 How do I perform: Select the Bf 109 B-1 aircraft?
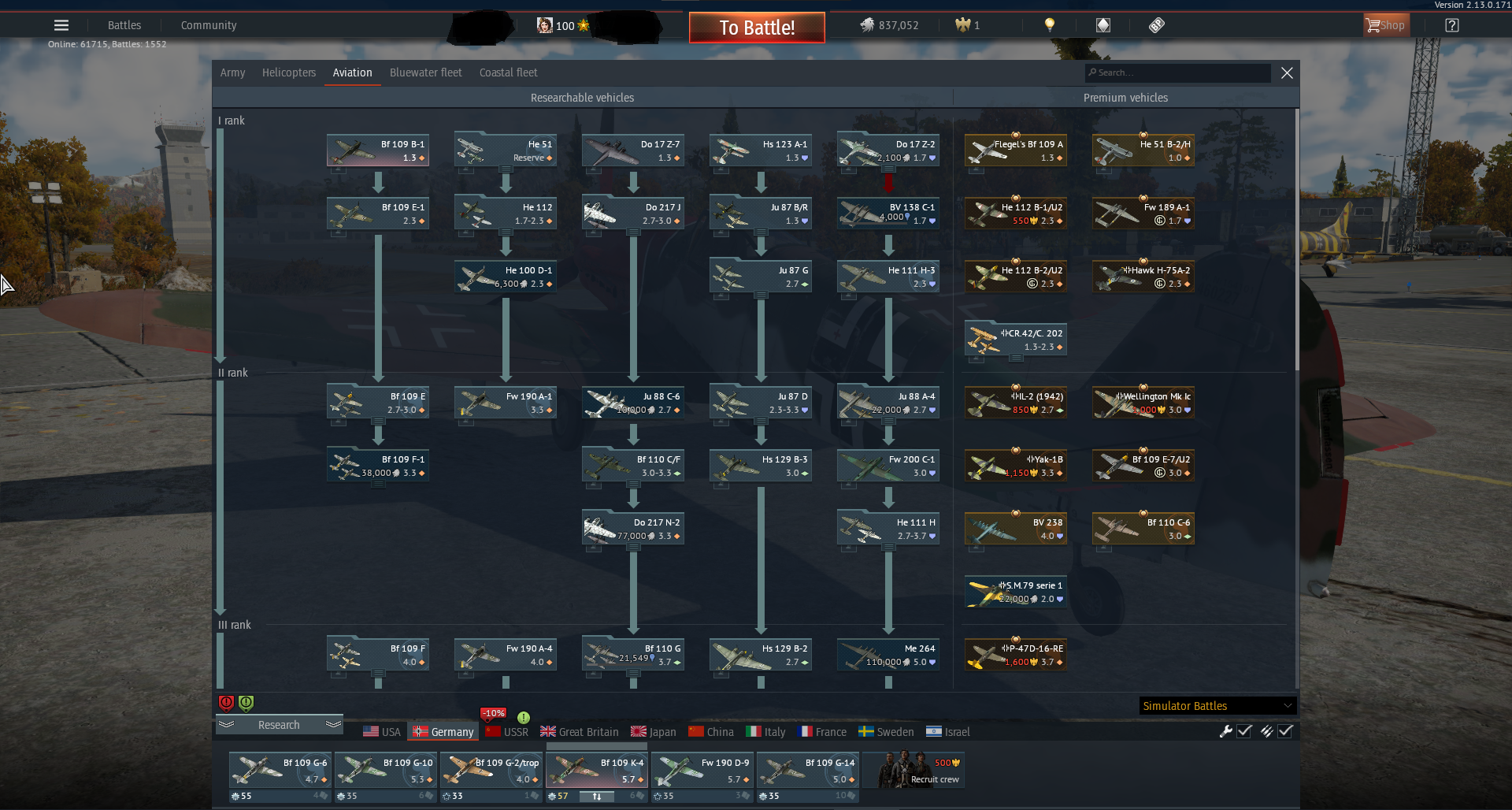pos(378,150)
